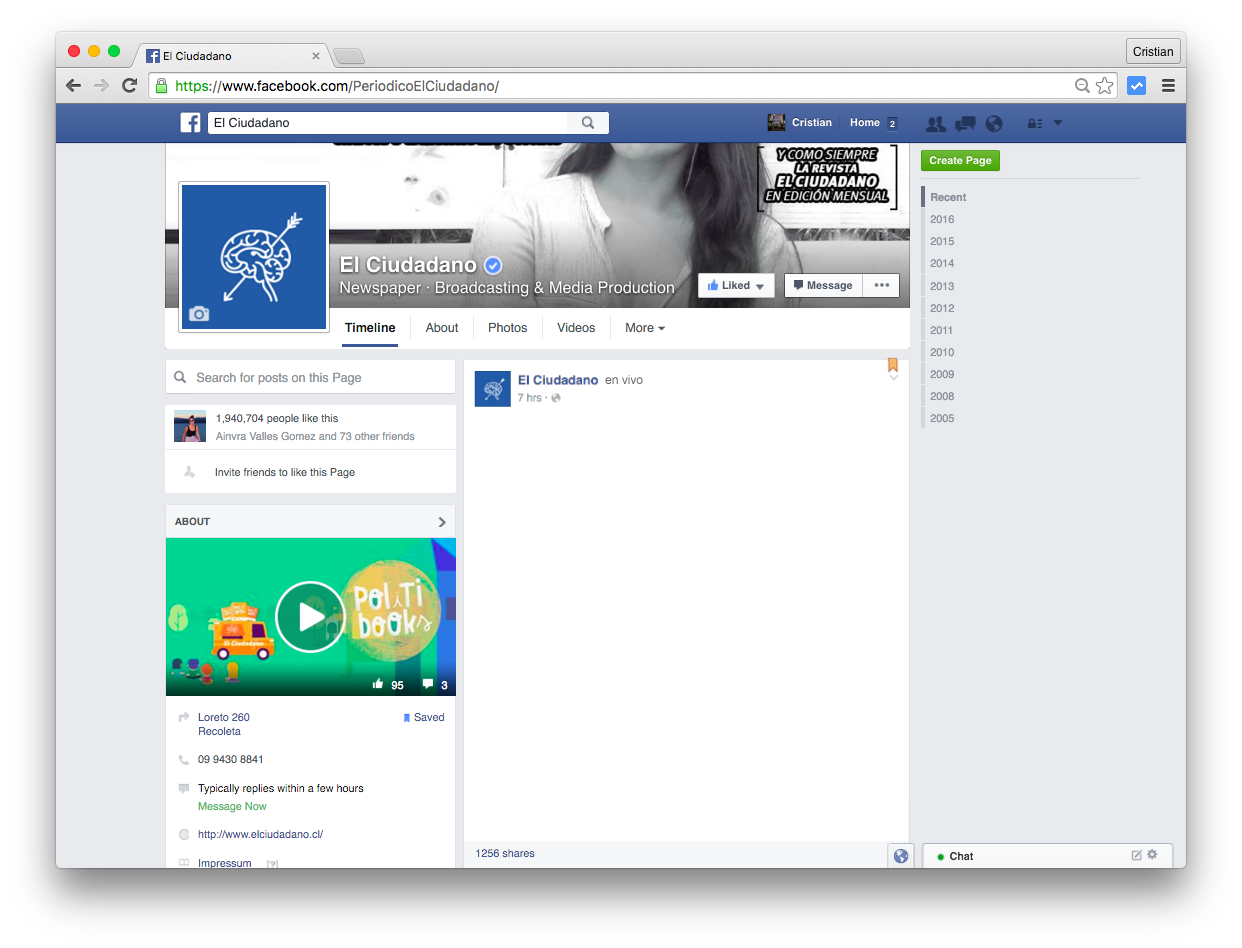
Task: Jump to 2016 in the timeline navigator
Action: 942,219
